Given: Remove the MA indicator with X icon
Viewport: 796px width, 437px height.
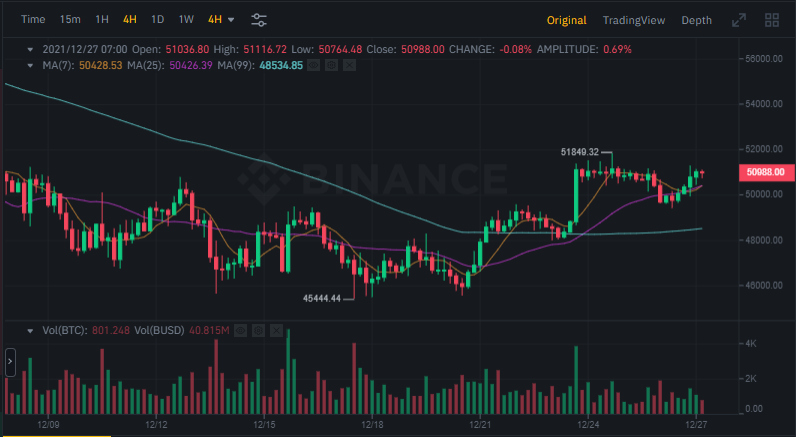Looking at the screenshot, I should coord(348,65).
